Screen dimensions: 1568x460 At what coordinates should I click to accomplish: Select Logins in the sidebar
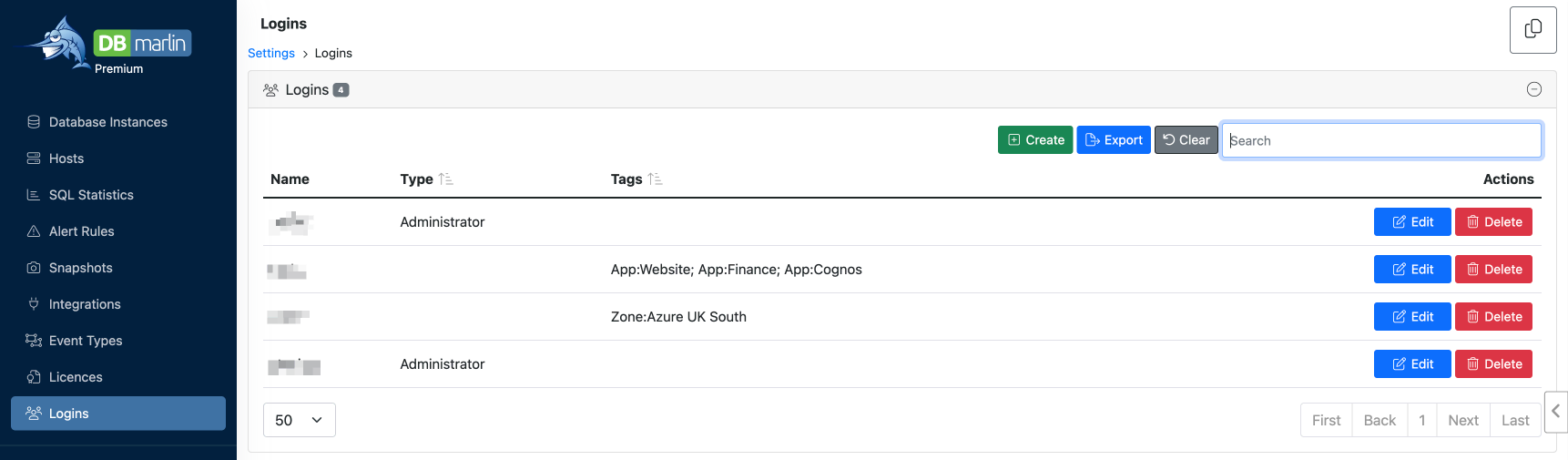[118, 414]
